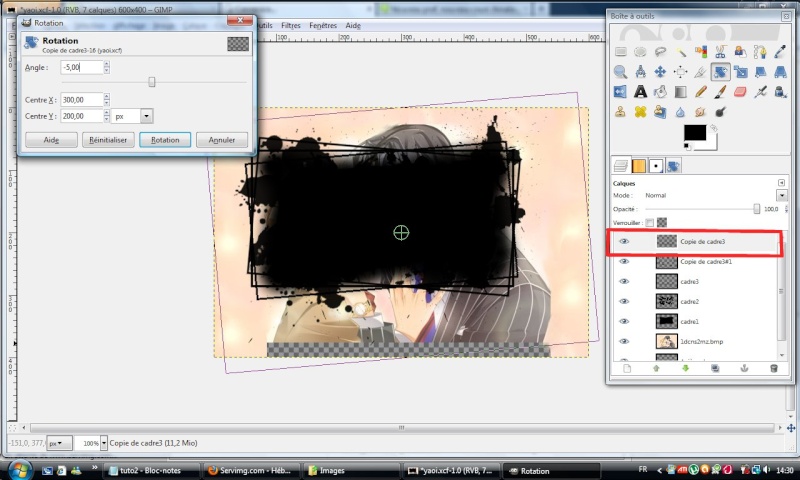Select the Paths tool

(x=760, y=52)
